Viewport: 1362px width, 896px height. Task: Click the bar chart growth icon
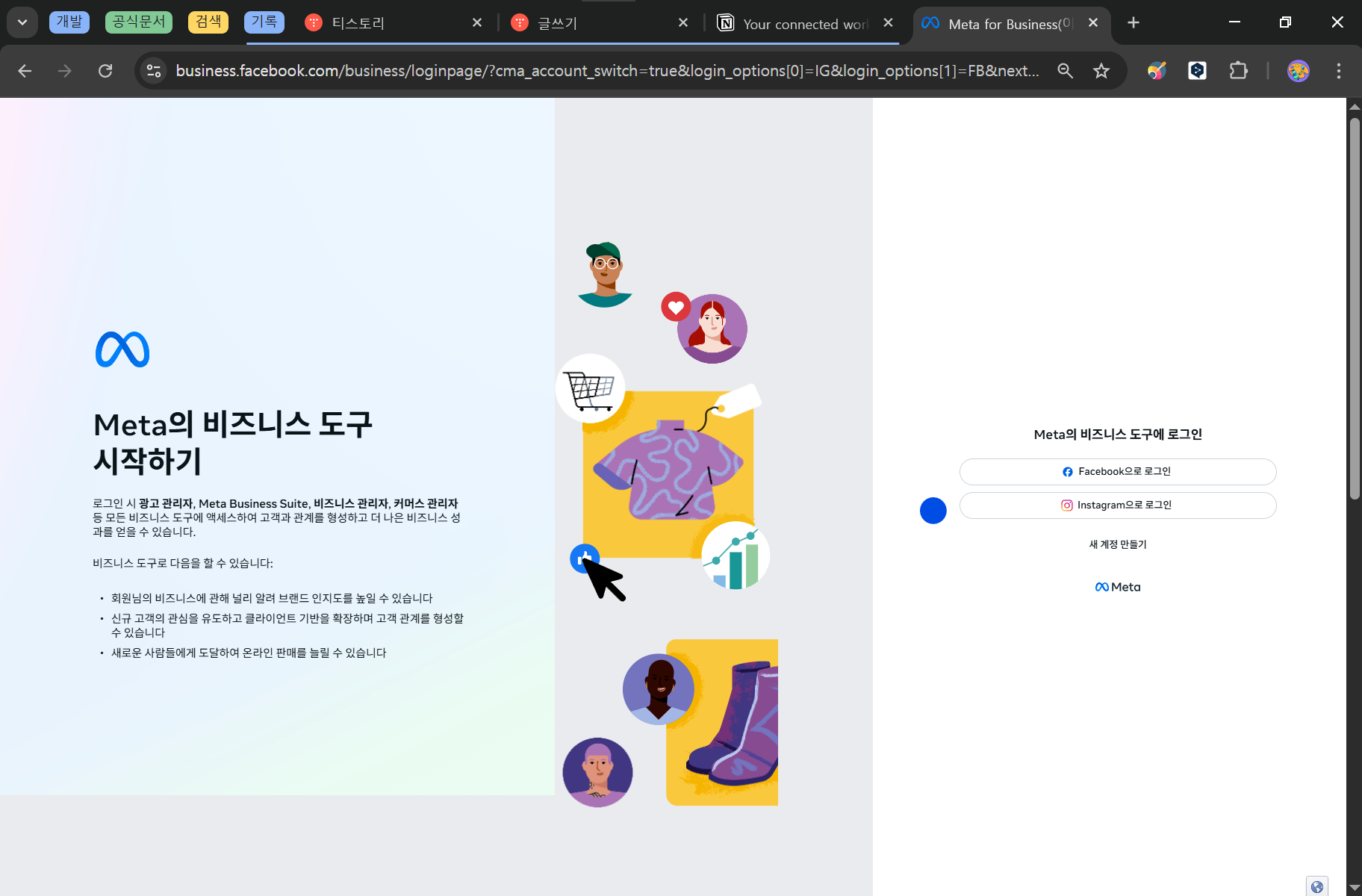(x=736, y=556)
